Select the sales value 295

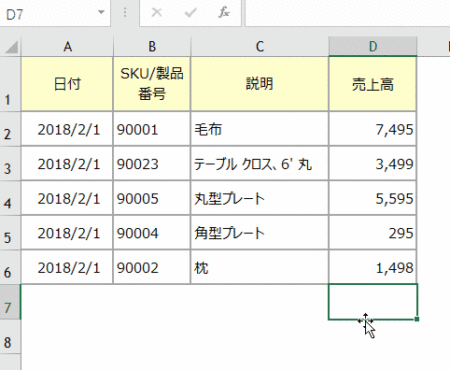[x=373, y=233]
